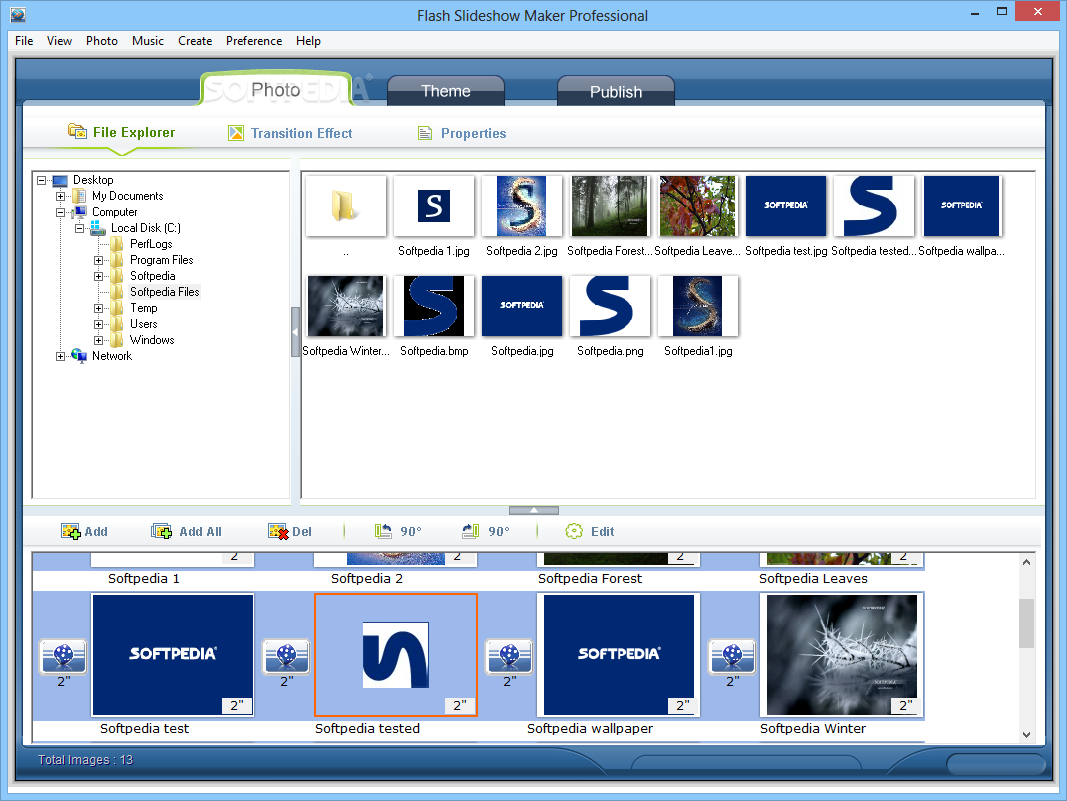Select the Softpedia.png thumbnail
The image size is (1067, 801).
click(610, 306)
